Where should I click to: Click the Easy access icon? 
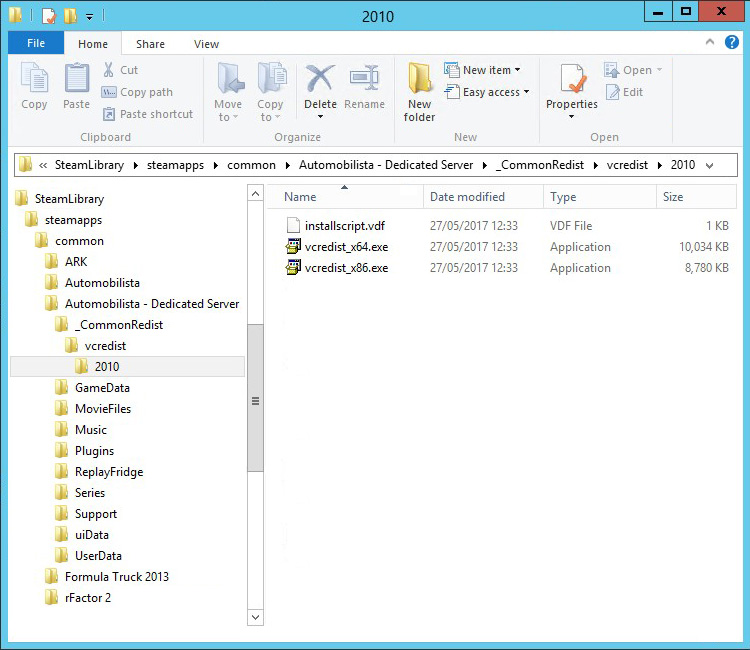(x=452, y=91)
